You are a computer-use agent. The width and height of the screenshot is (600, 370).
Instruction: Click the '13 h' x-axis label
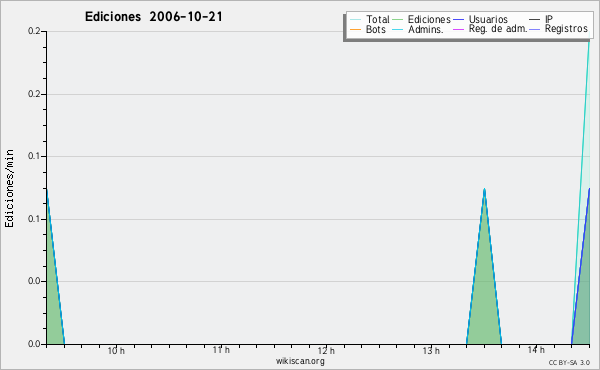tap(431, 350)
